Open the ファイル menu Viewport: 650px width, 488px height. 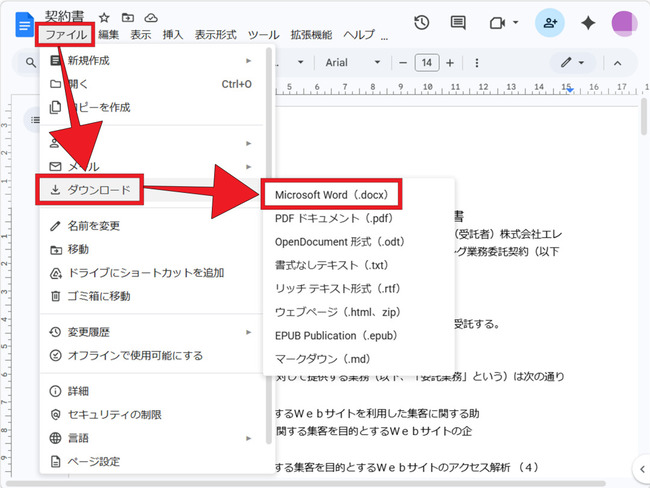coord(65,34)
